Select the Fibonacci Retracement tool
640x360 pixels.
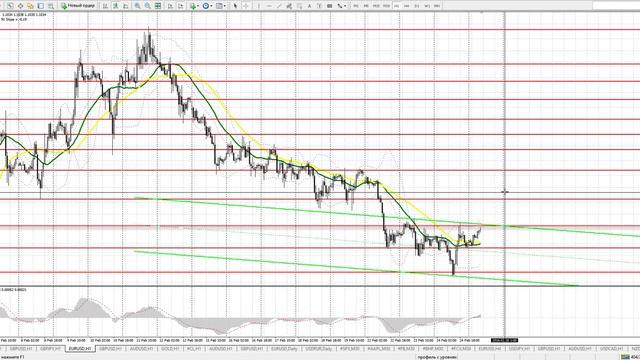299,6
